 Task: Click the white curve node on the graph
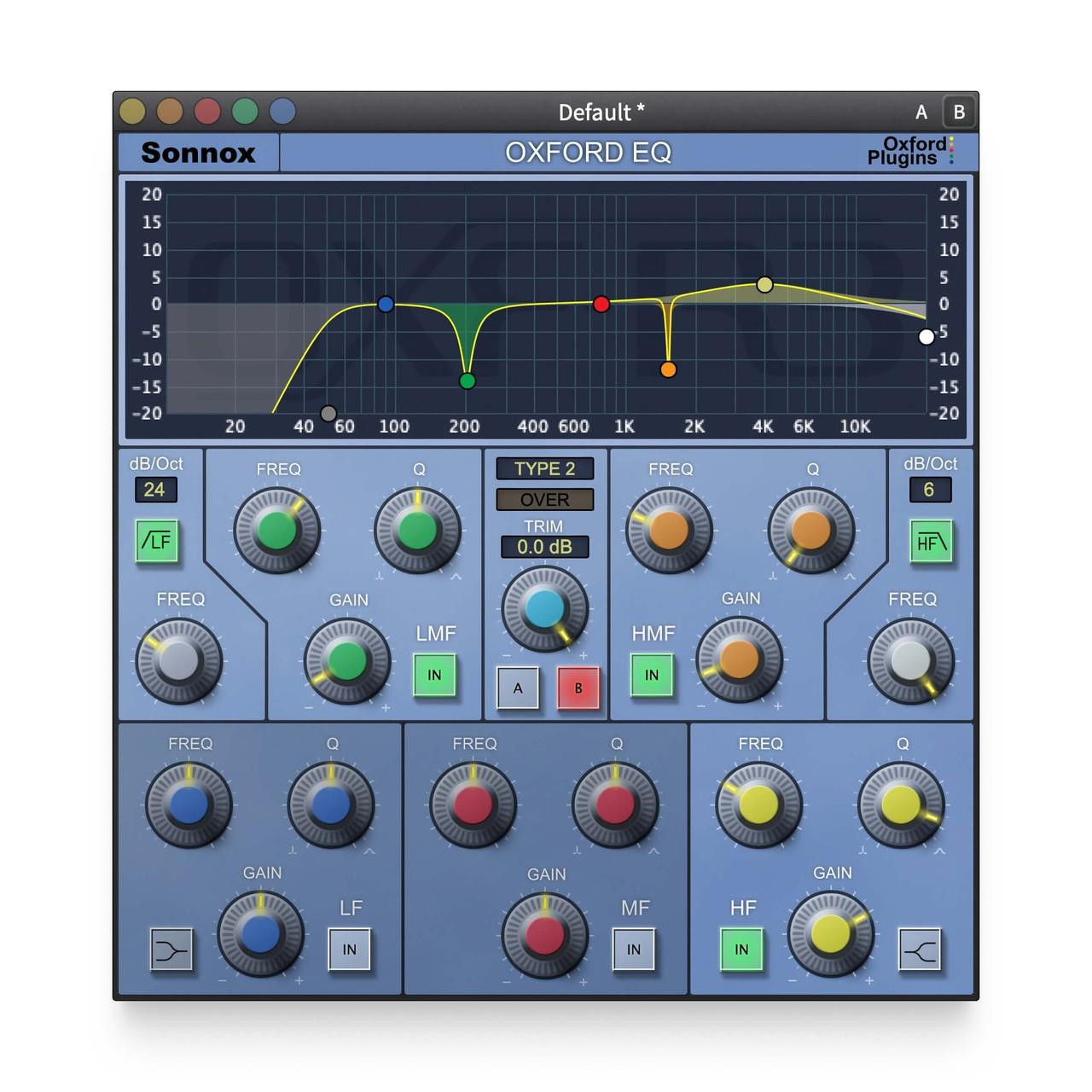[926, 336]
